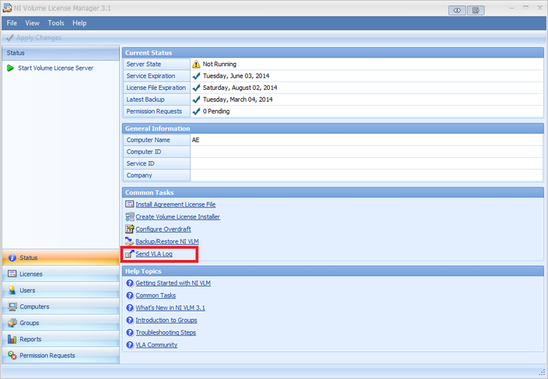548x379 pixels.
Task: Click the empty Computer ID value field
Action: [x=367, y=152]
